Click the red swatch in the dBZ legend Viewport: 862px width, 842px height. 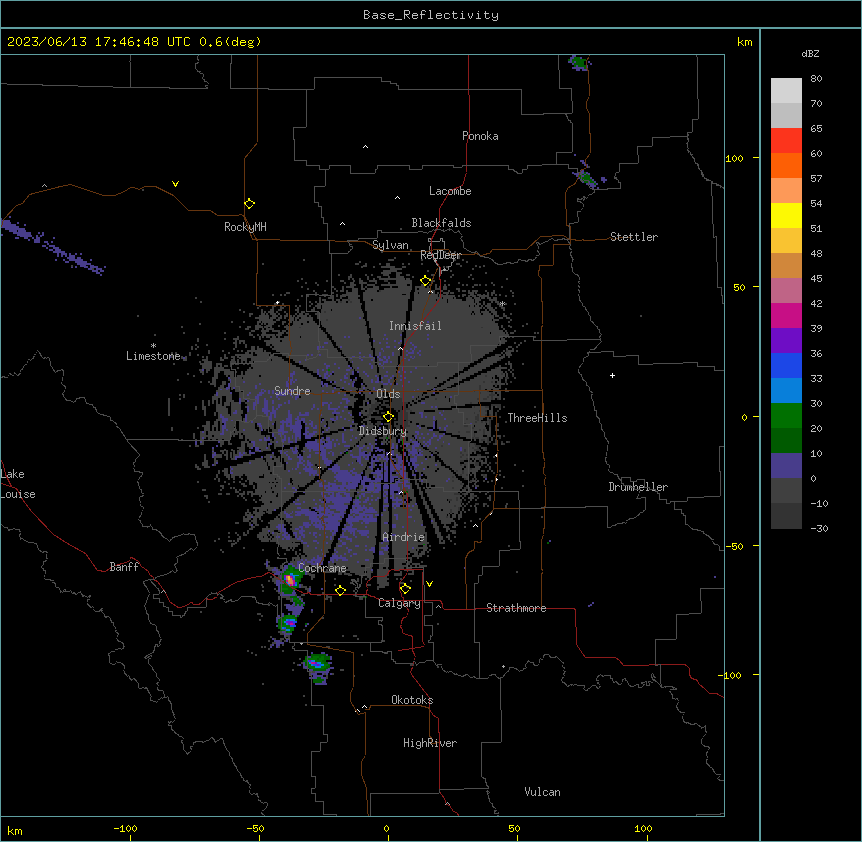[786, 140]
